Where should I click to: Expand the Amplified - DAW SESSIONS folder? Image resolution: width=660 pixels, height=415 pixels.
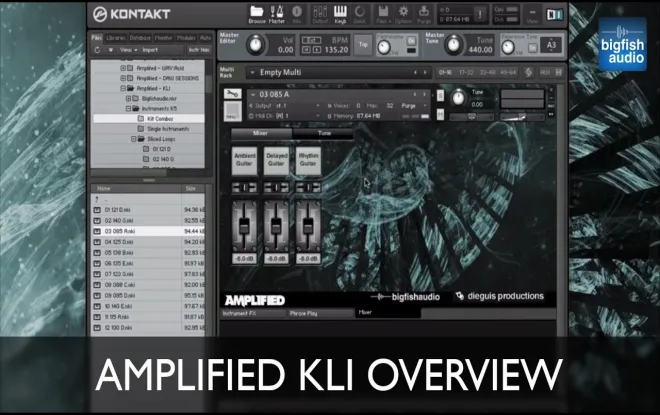click(123, 78)
